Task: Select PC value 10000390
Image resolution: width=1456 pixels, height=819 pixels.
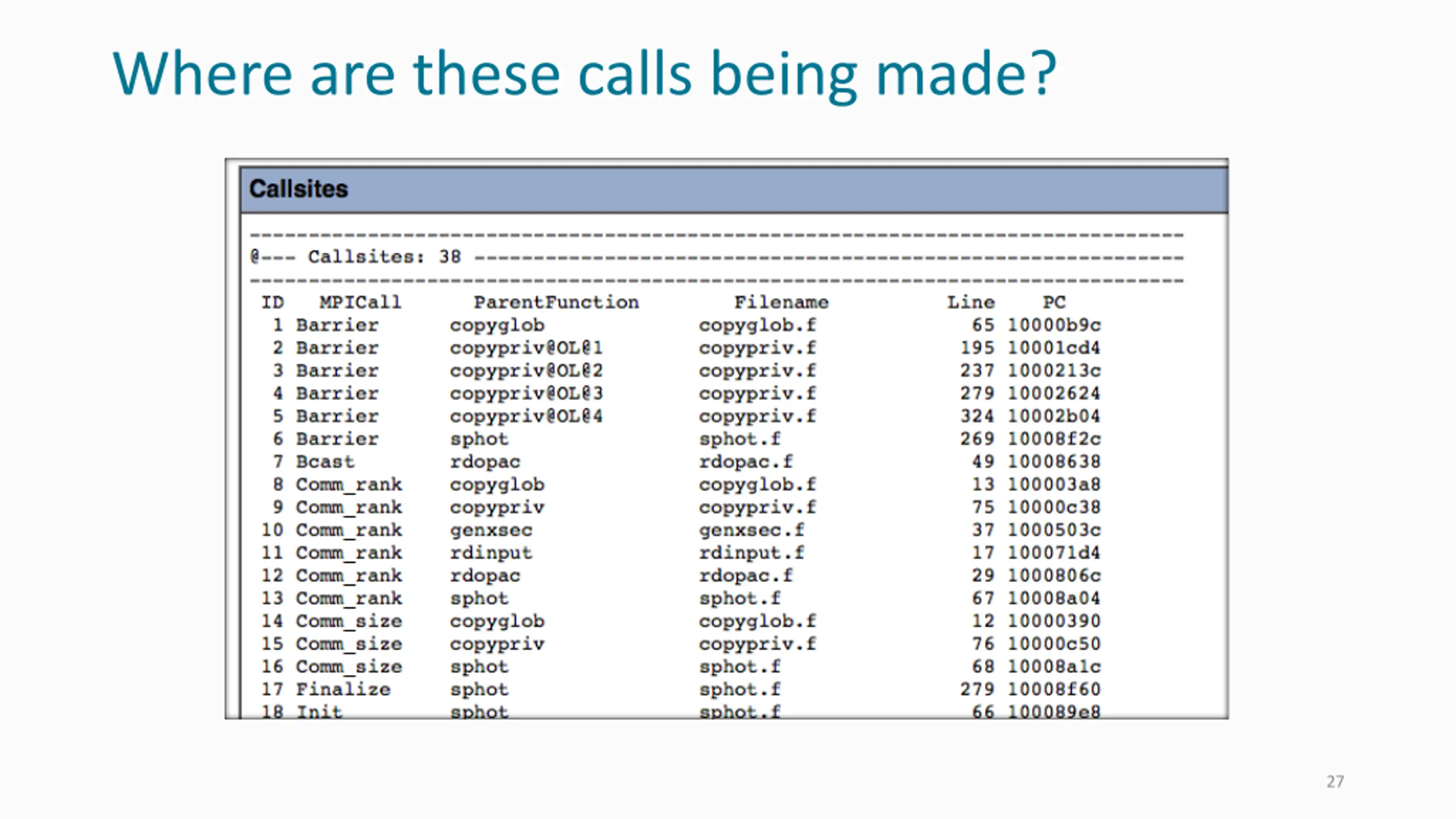Action: pos(1054,621)
